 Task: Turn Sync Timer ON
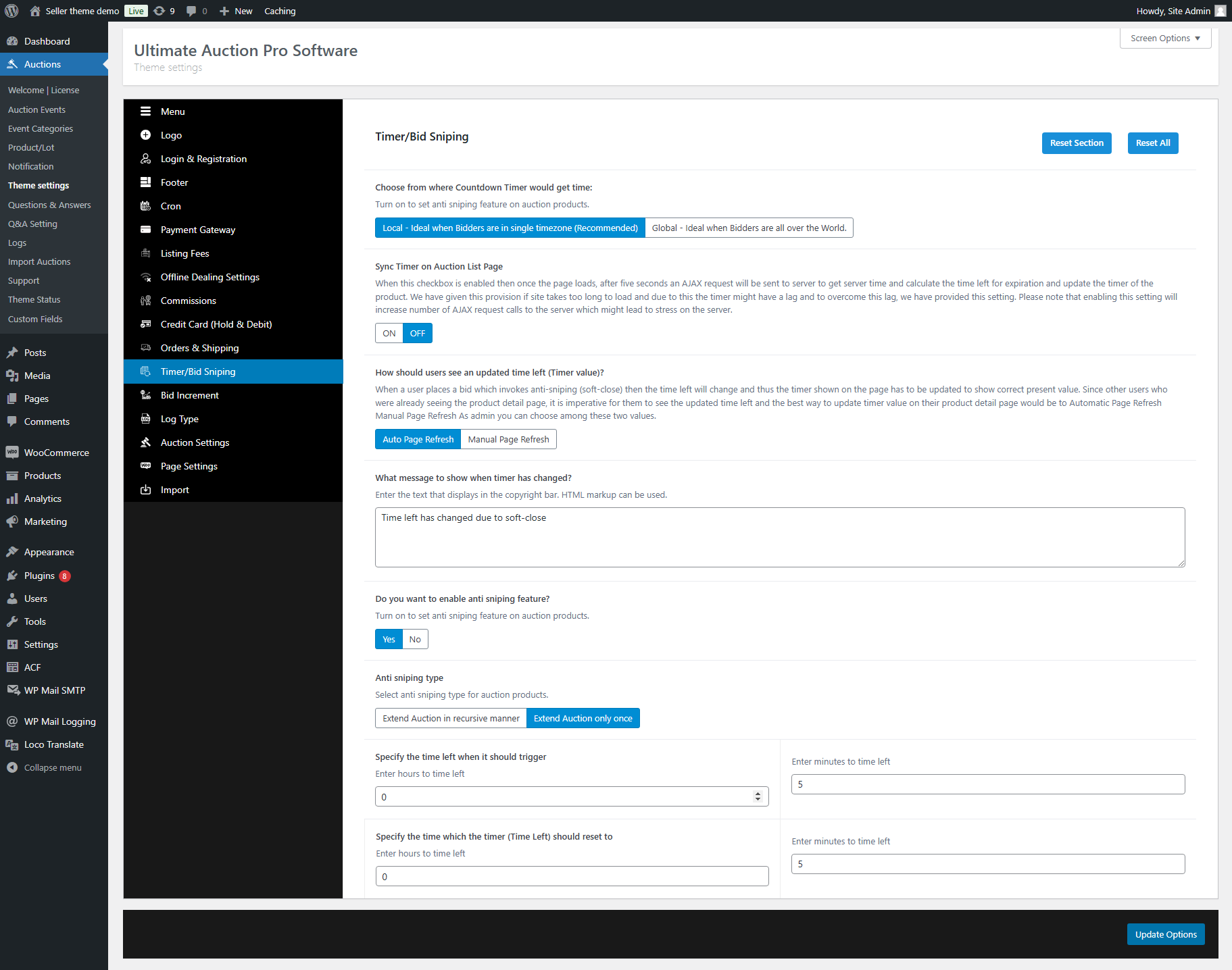point(389,333)
